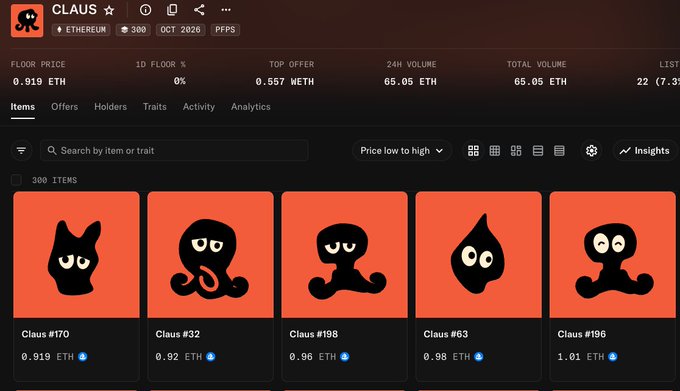Click the Claus #196 title
680x391 pixels.
click(582, 334)
